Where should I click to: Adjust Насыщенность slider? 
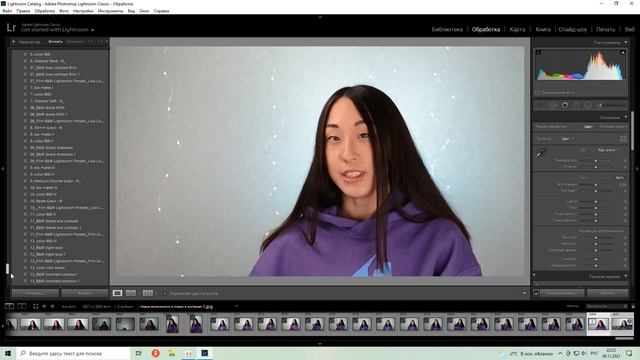(596, 266)
